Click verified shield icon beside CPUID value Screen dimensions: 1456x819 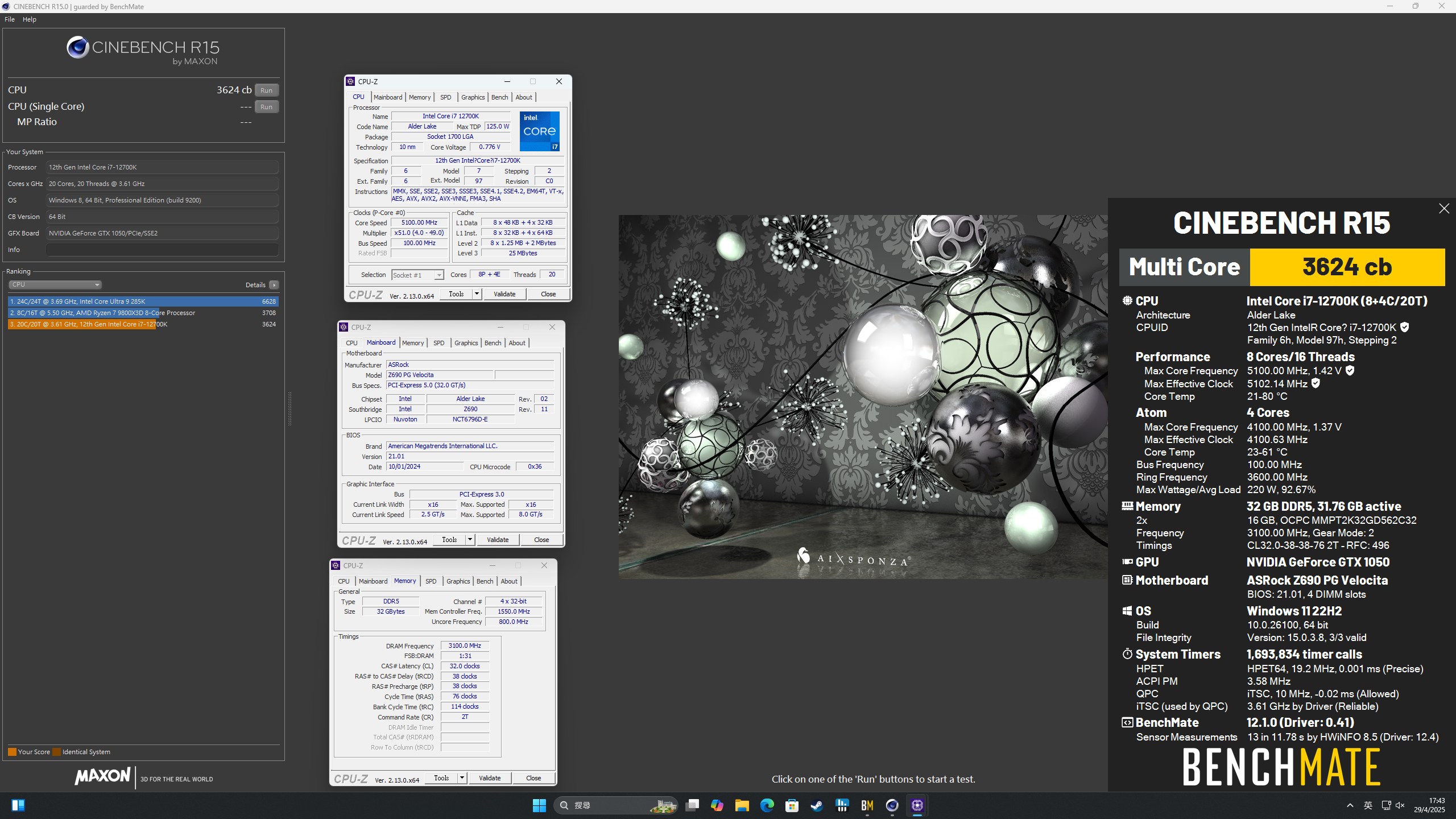click(x=1405, y=327)
